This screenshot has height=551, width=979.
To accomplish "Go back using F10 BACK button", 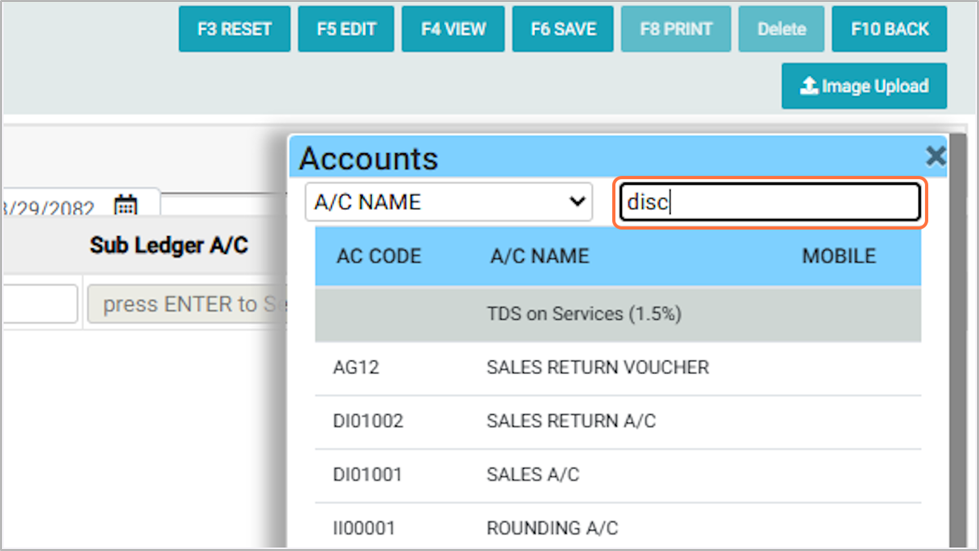I will coord(889,29).
